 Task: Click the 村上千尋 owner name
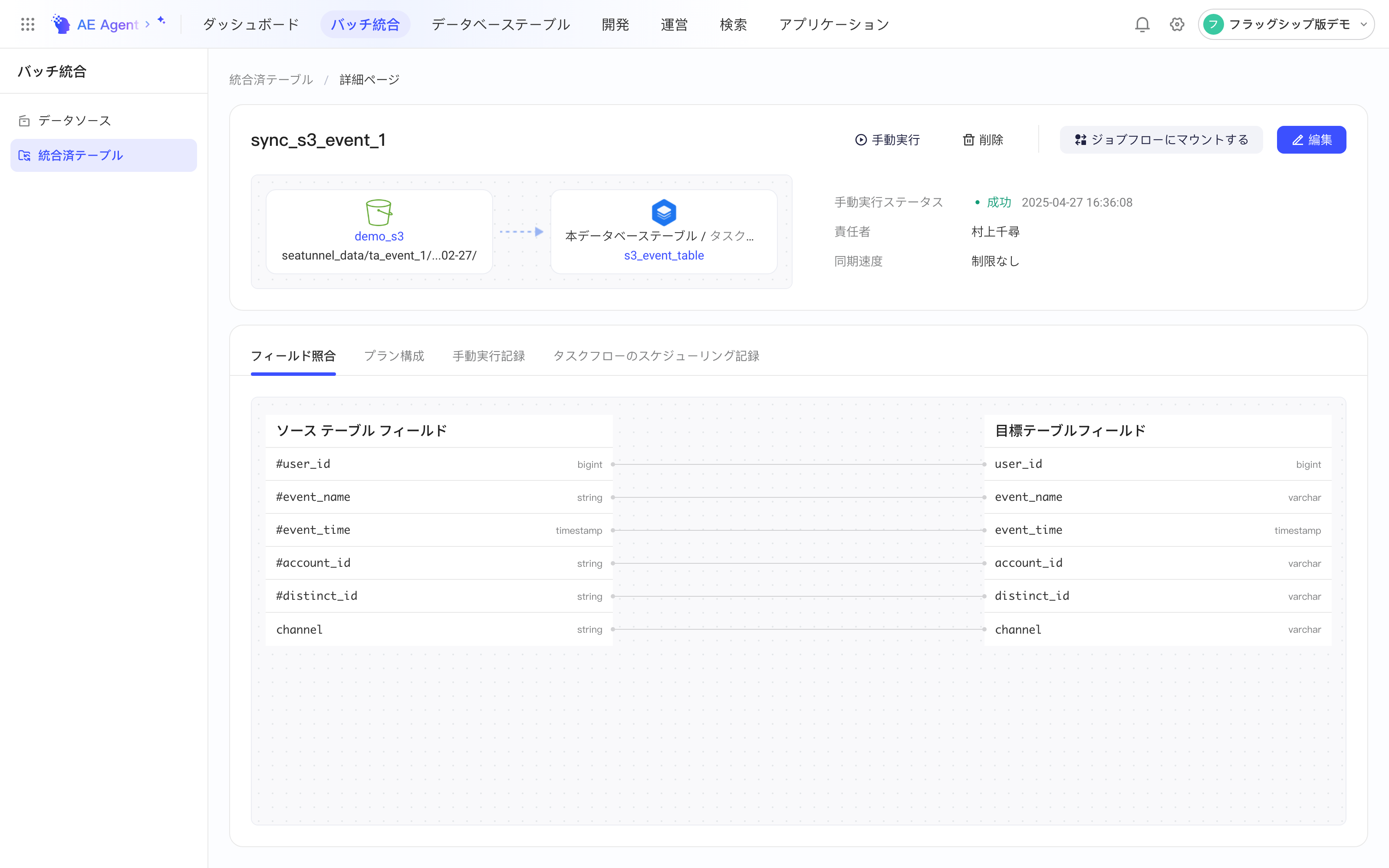coord(995,232)
